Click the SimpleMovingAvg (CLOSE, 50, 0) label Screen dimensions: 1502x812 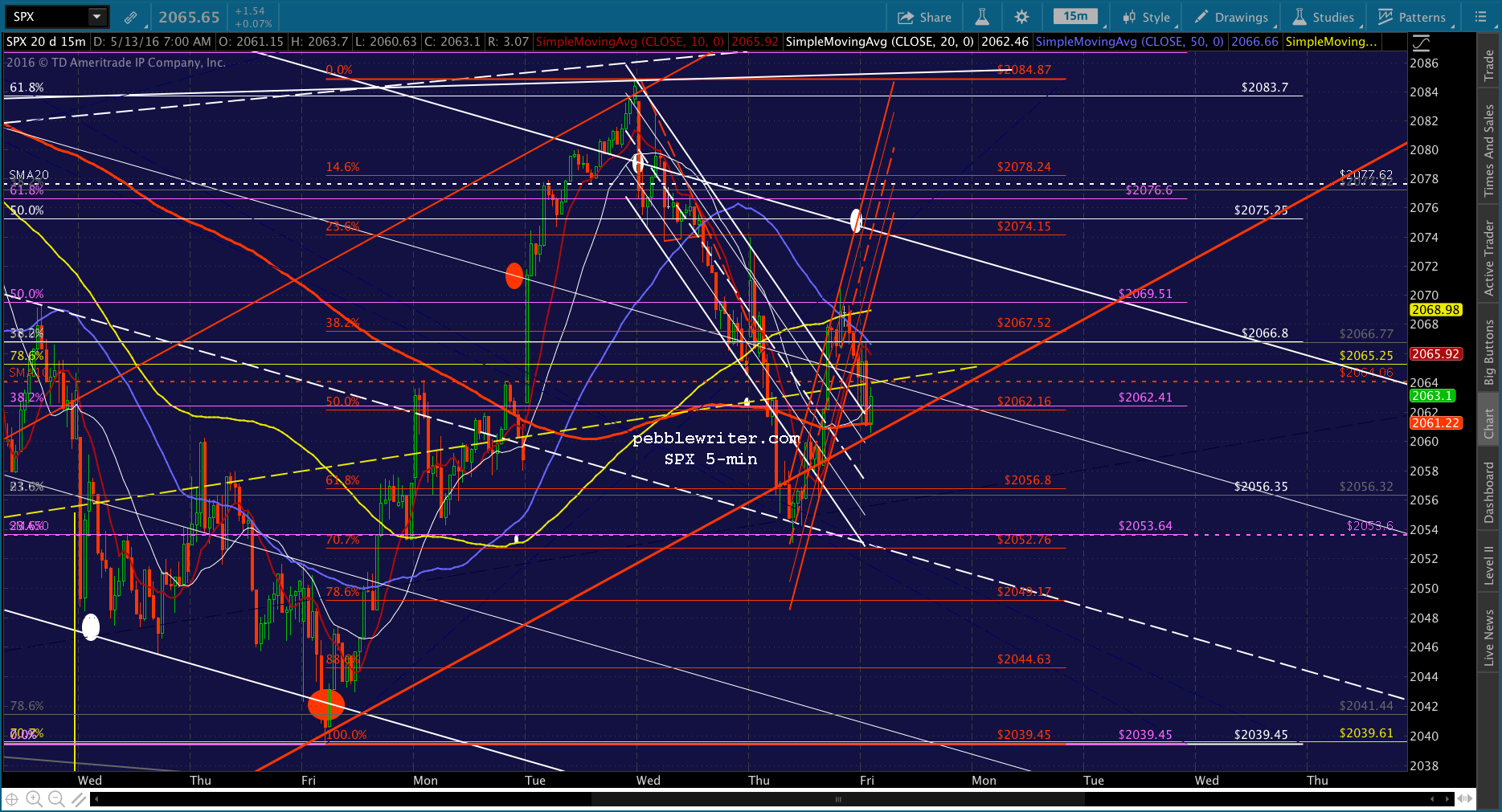(1130, 42)
